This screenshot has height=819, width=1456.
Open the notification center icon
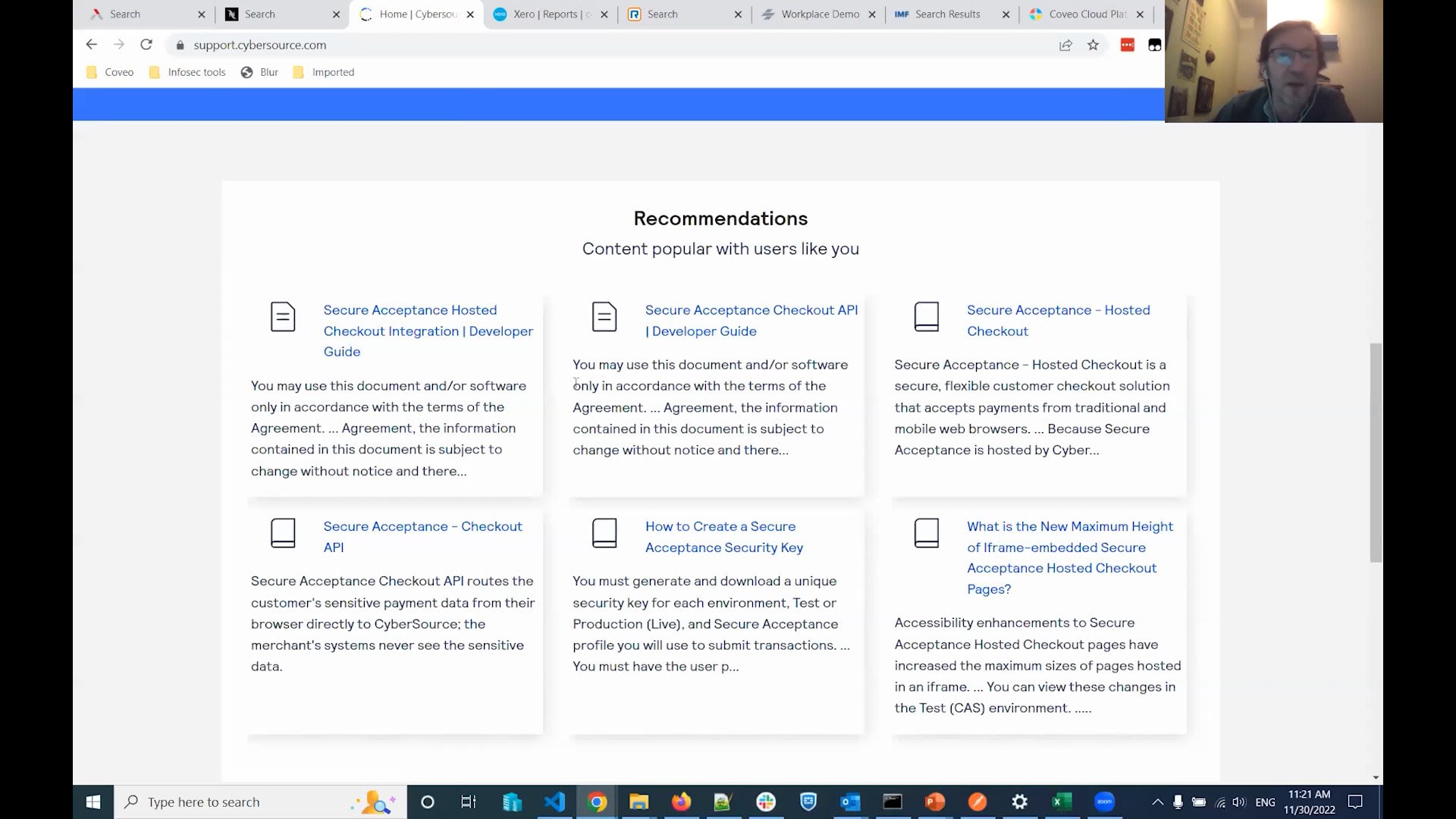(x=1355, y=802)
